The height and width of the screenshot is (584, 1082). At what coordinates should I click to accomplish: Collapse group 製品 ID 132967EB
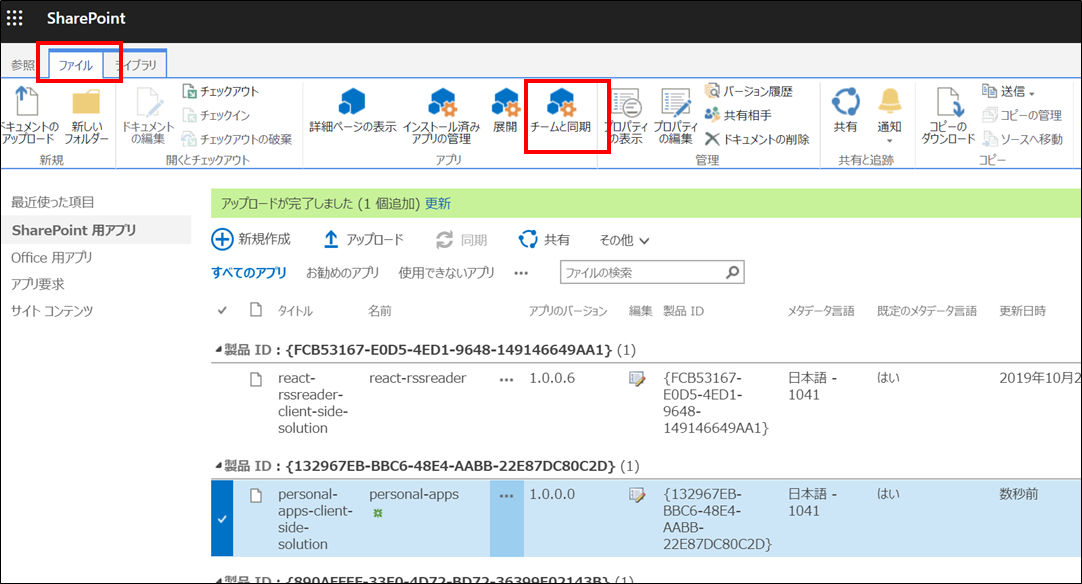click(218, 466)
